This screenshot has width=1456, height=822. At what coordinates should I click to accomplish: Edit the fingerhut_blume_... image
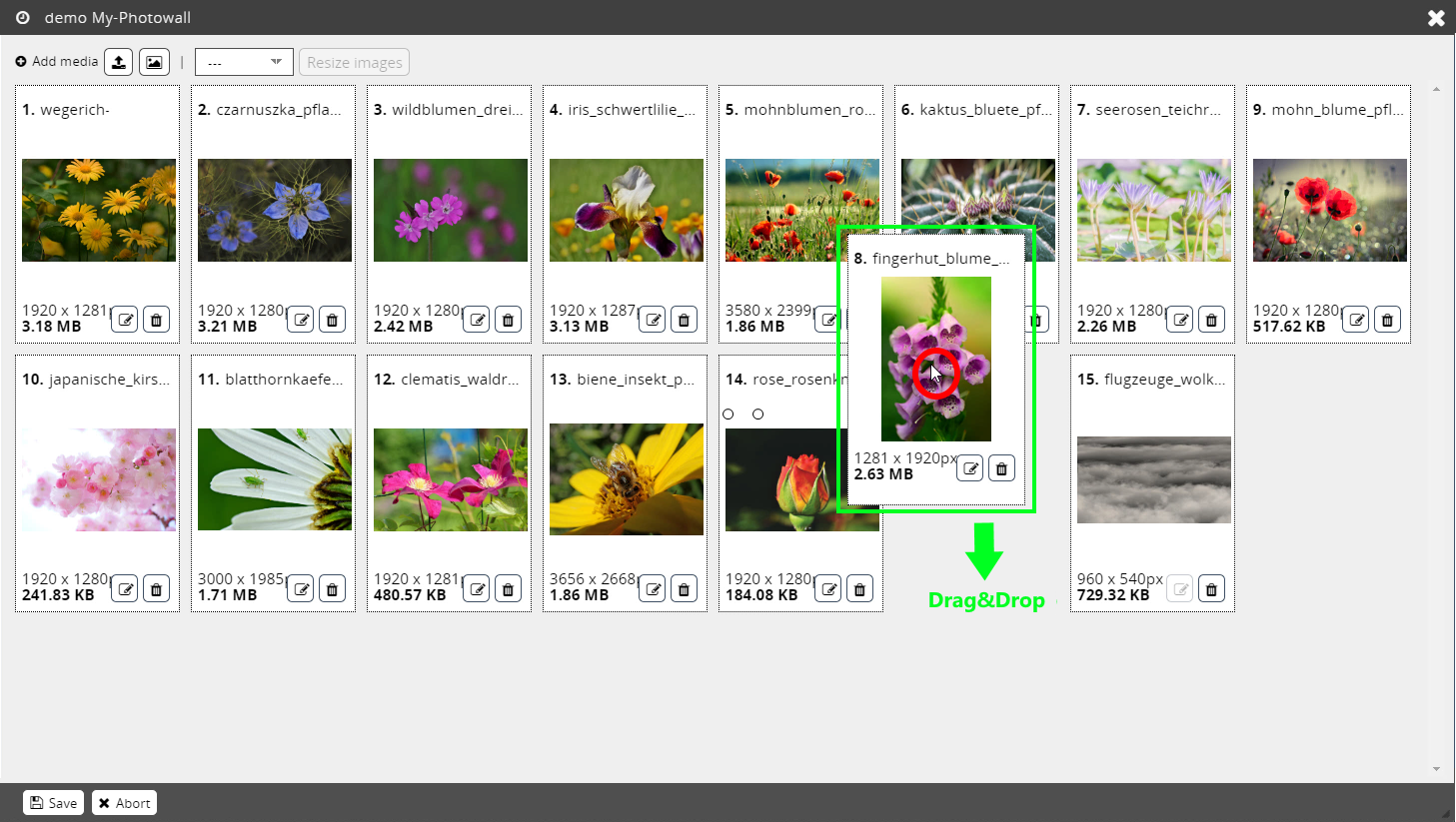point(970,468)
